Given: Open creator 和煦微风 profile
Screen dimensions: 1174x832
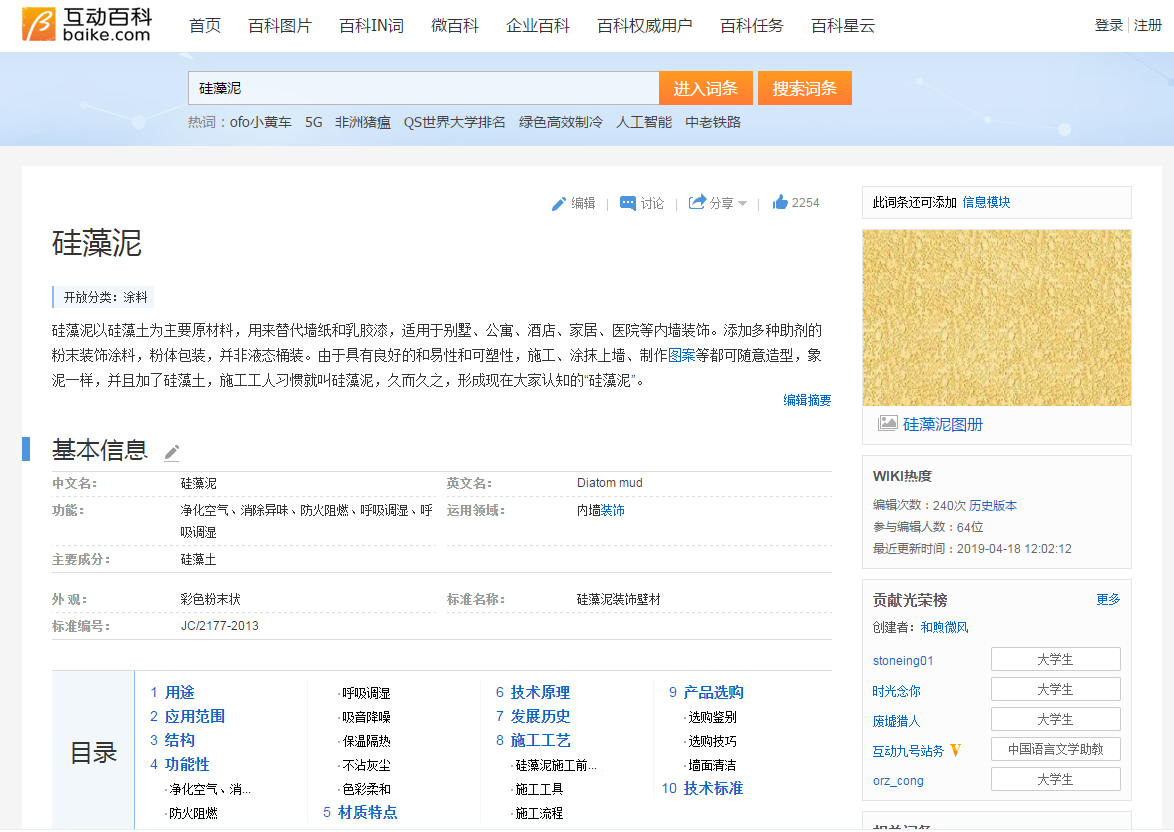Looking at the screenshot, I should [944, 627].
